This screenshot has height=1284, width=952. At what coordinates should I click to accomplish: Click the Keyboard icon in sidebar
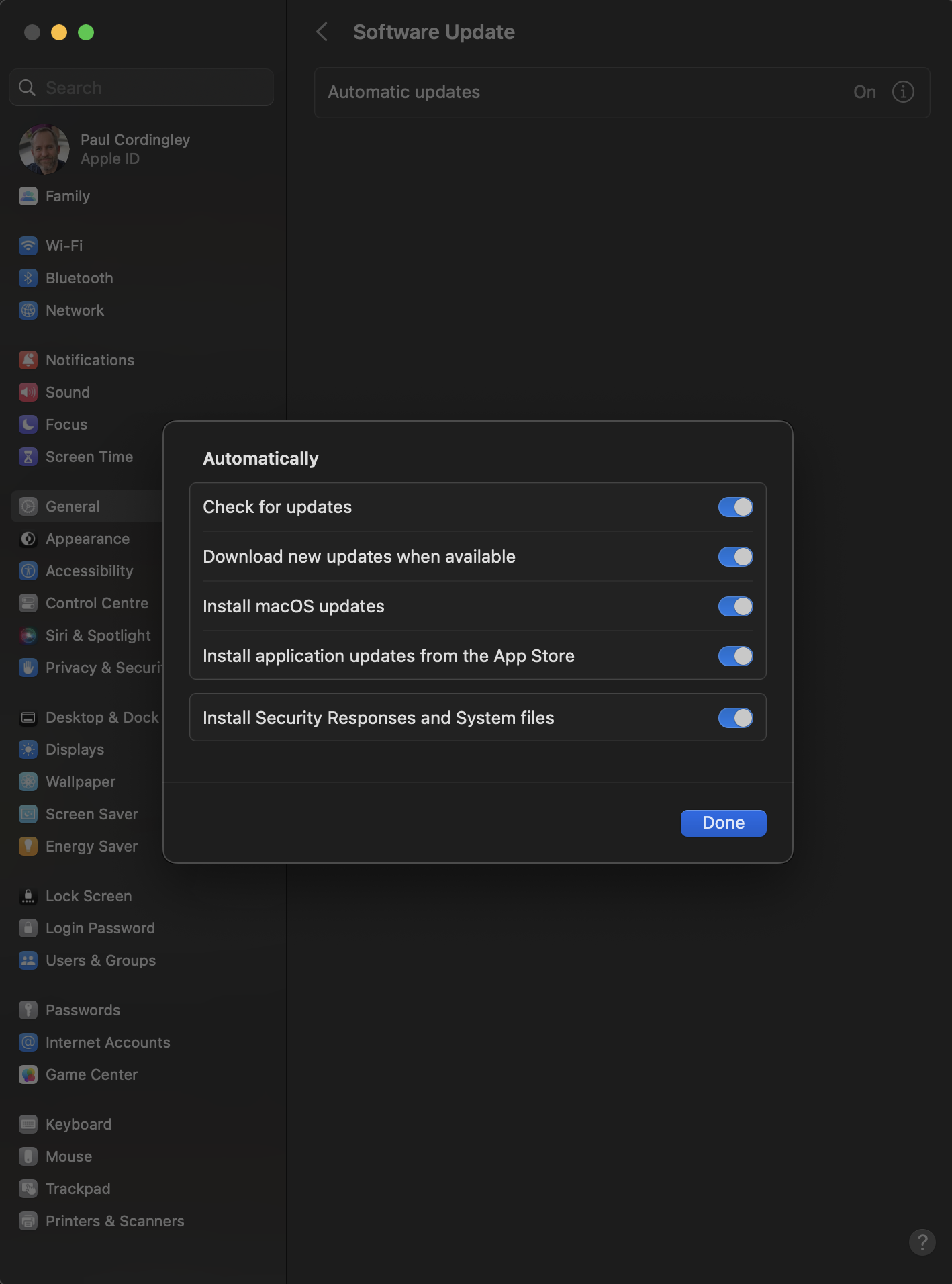(28, 1124)
